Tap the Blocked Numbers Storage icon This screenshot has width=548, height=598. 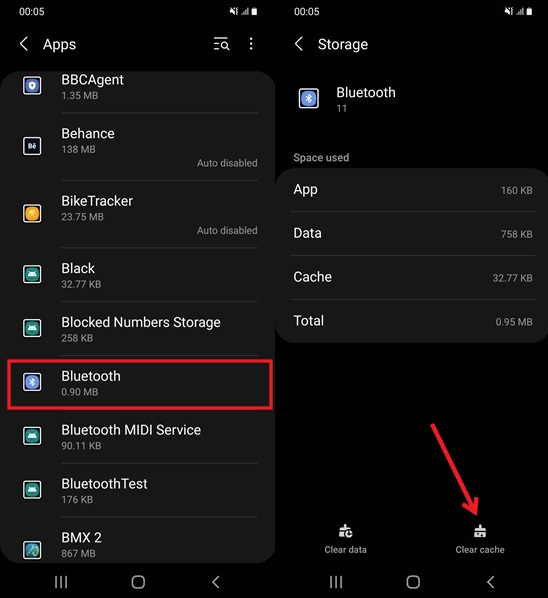coord(32,328)
